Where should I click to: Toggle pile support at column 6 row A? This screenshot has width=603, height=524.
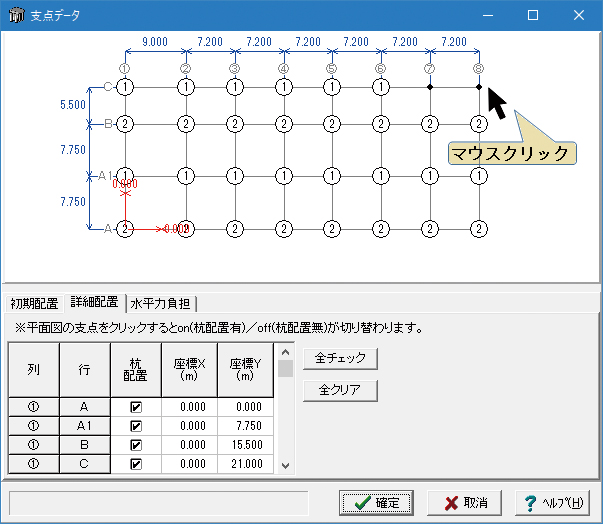(381, 229)
